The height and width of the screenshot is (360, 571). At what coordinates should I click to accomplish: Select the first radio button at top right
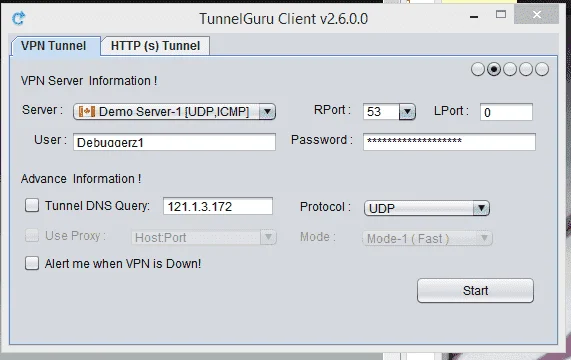478,69
